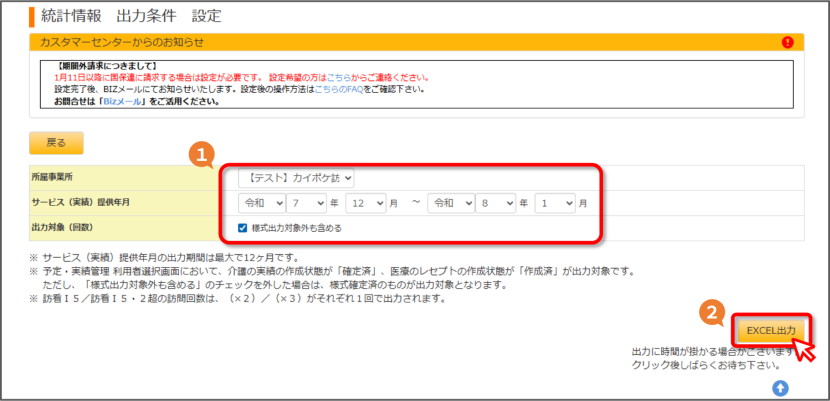Open the end year 8 dropdown

pyautogui.click(x=495, y=203)
